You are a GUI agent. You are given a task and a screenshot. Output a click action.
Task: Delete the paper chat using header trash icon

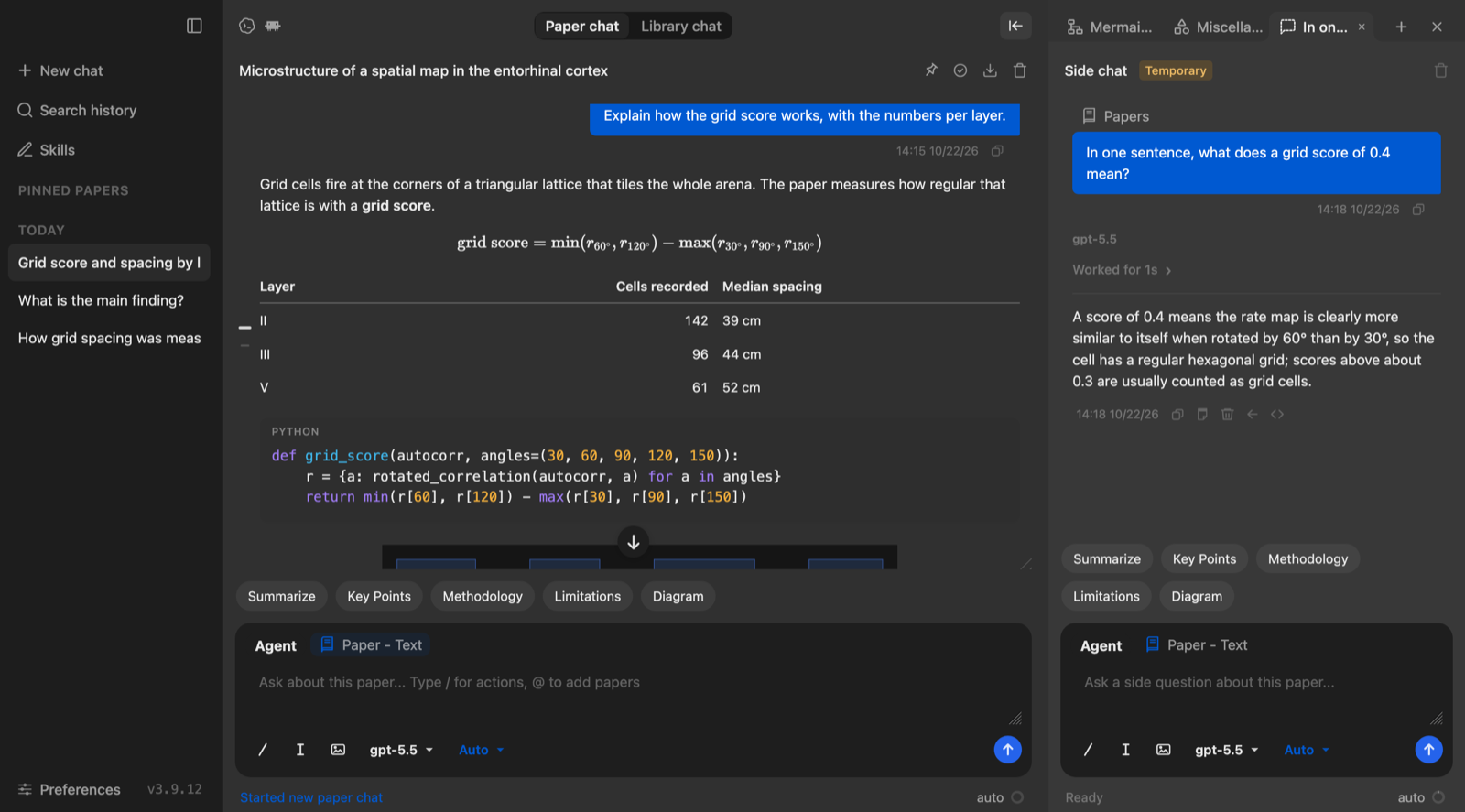click(x=1020, y=70)
